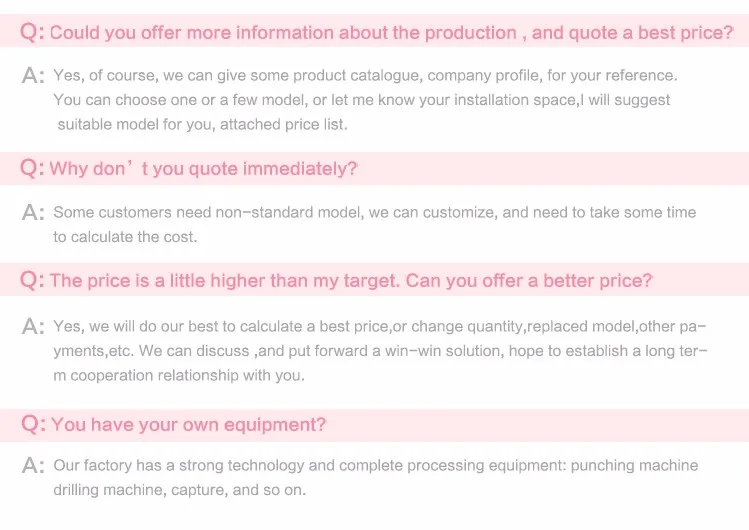The height and width of the screenshot is (530, 749).
Task: Click the A: marker before 'Some customers need'
Action: click(33, 212)
